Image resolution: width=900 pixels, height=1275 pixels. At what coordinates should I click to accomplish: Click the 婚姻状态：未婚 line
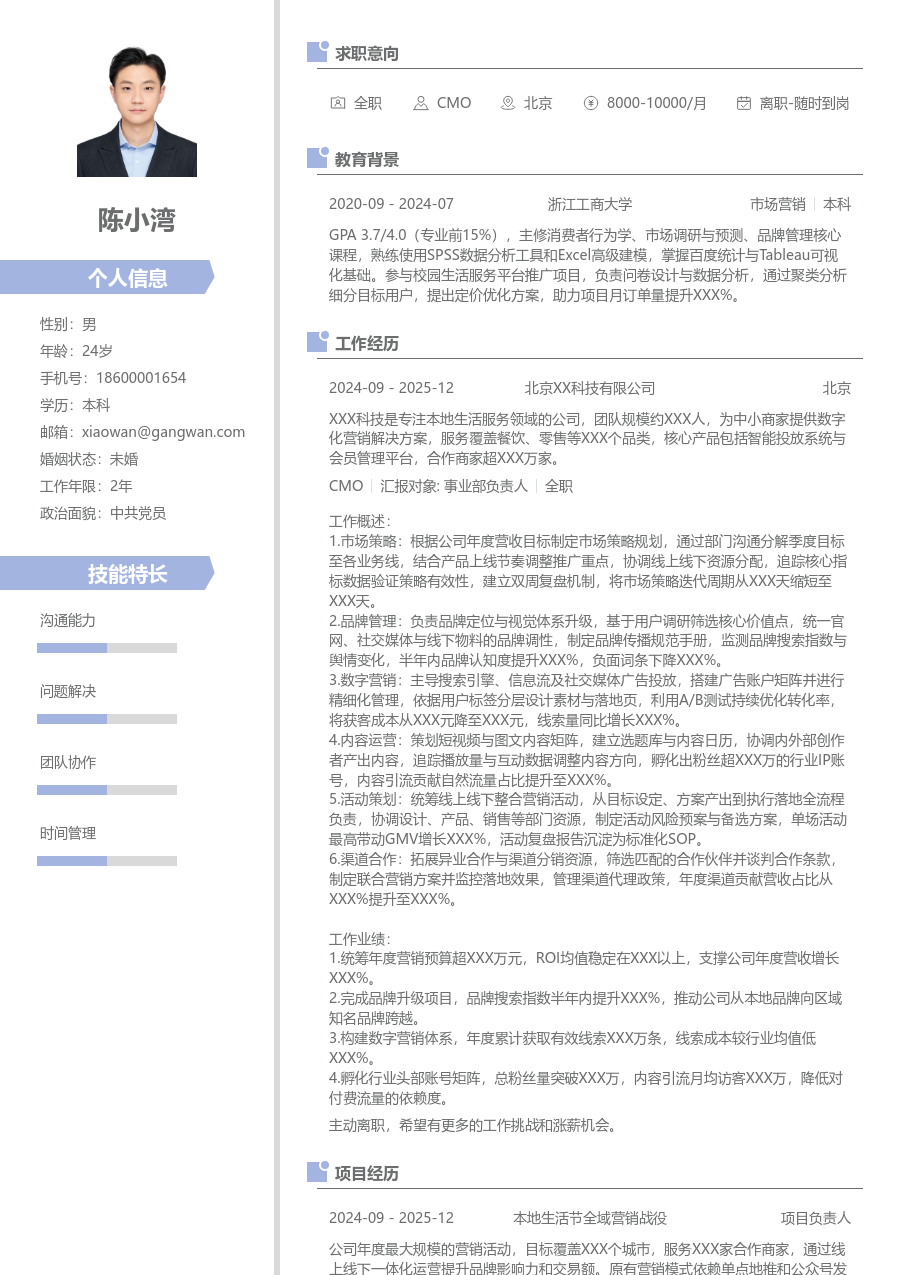89,459
